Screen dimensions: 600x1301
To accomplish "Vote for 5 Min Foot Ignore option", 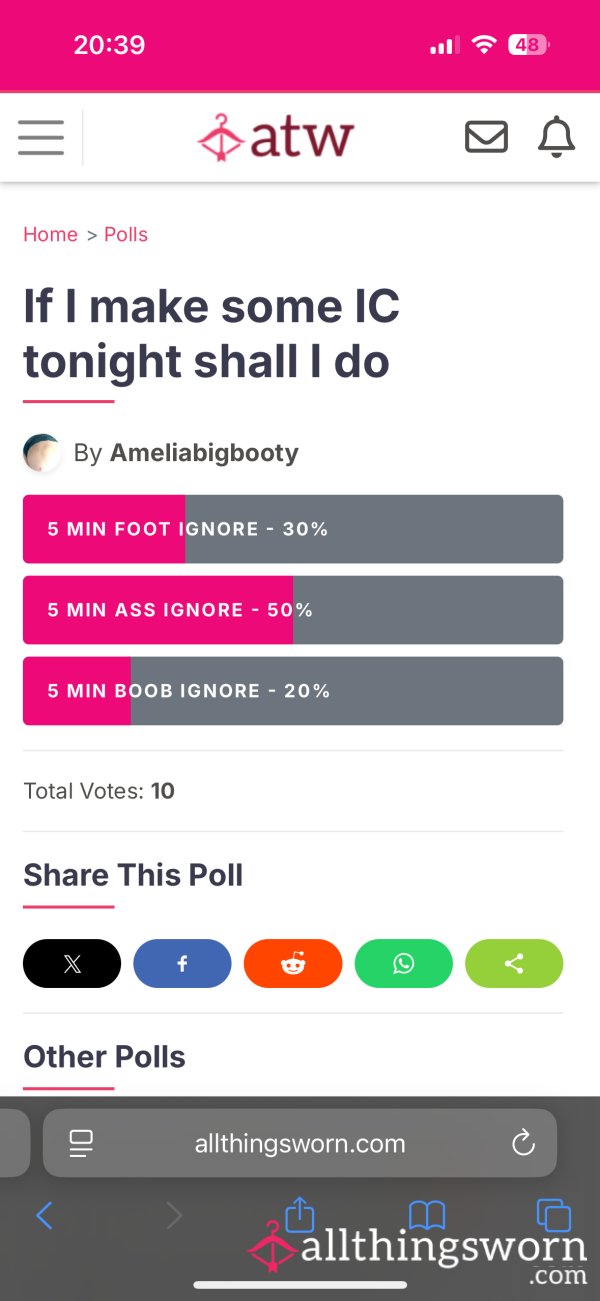I will (293, 529).
